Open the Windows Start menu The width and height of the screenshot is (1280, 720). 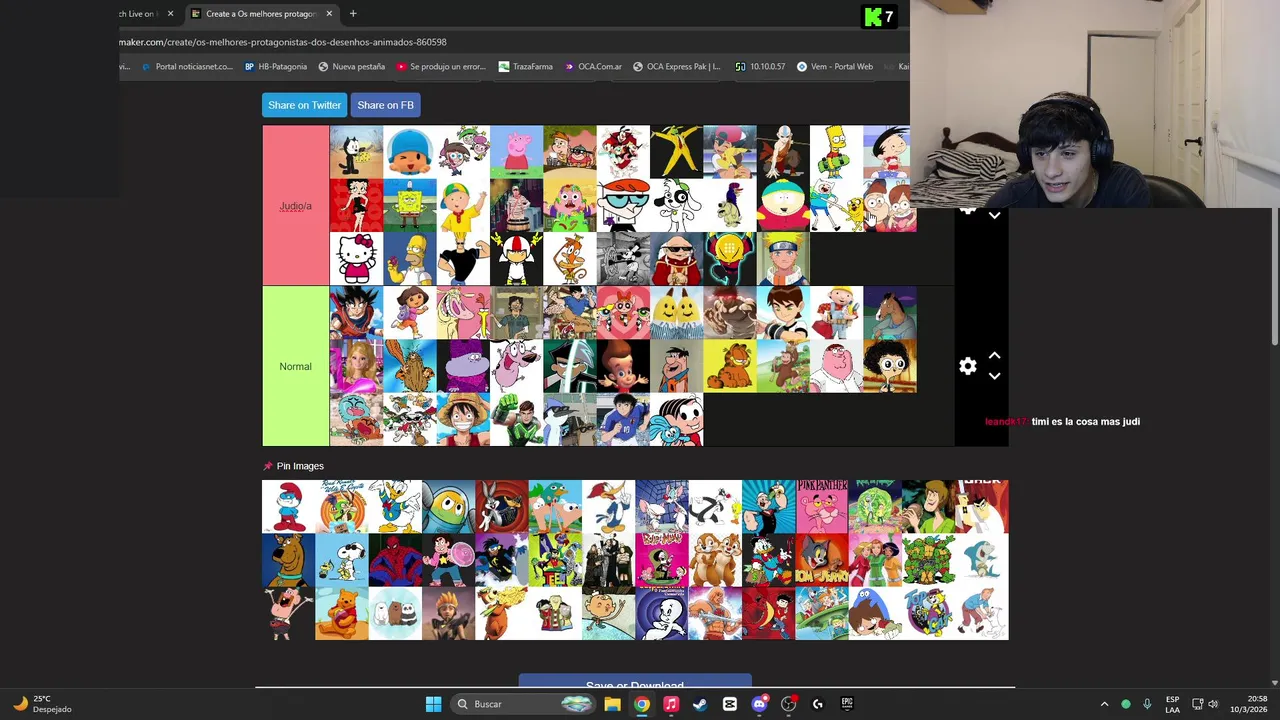433,704
